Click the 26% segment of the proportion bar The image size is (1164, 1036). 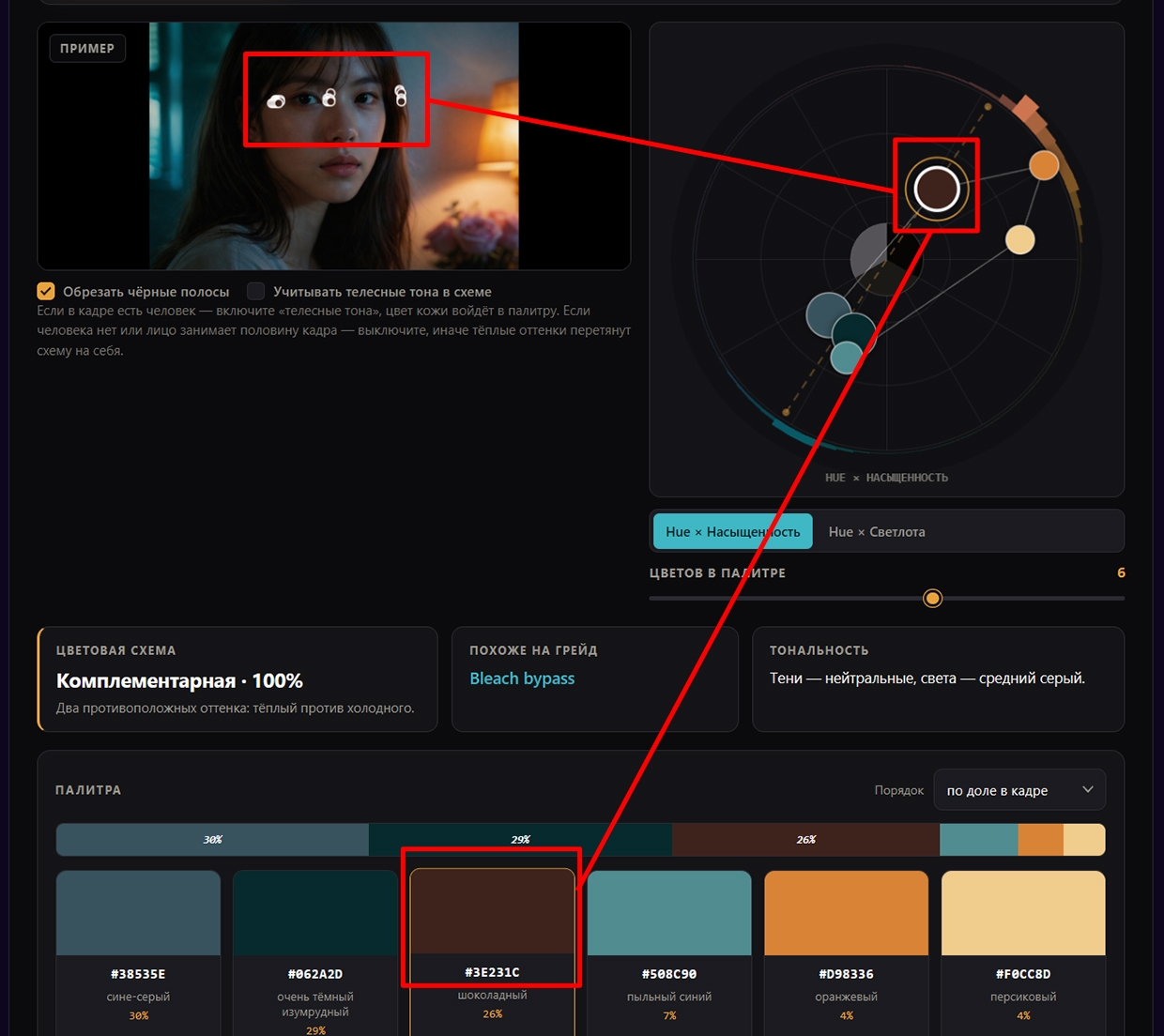coord(805,840)
